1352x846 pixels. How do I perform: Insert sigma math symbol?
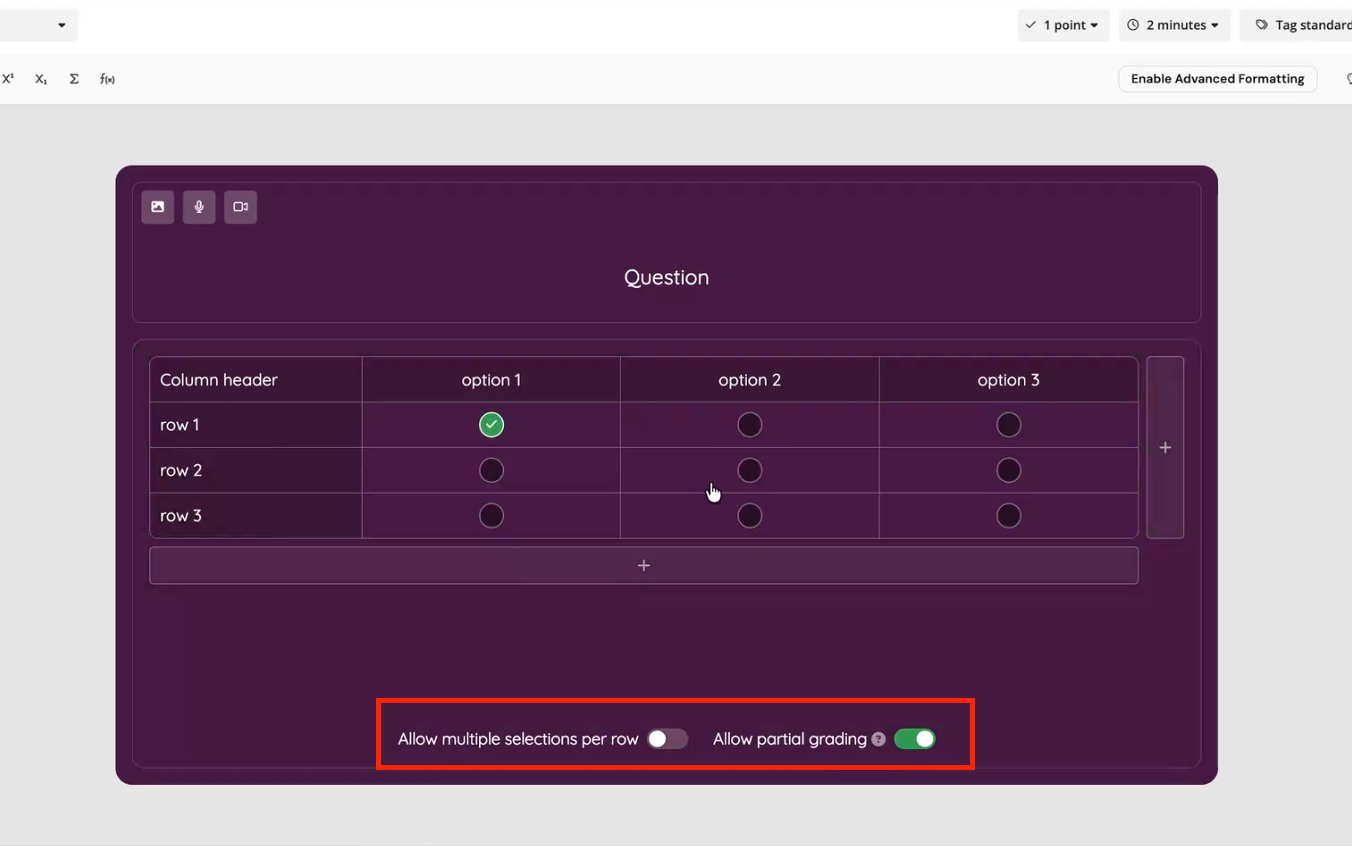(x=74, y=79)
